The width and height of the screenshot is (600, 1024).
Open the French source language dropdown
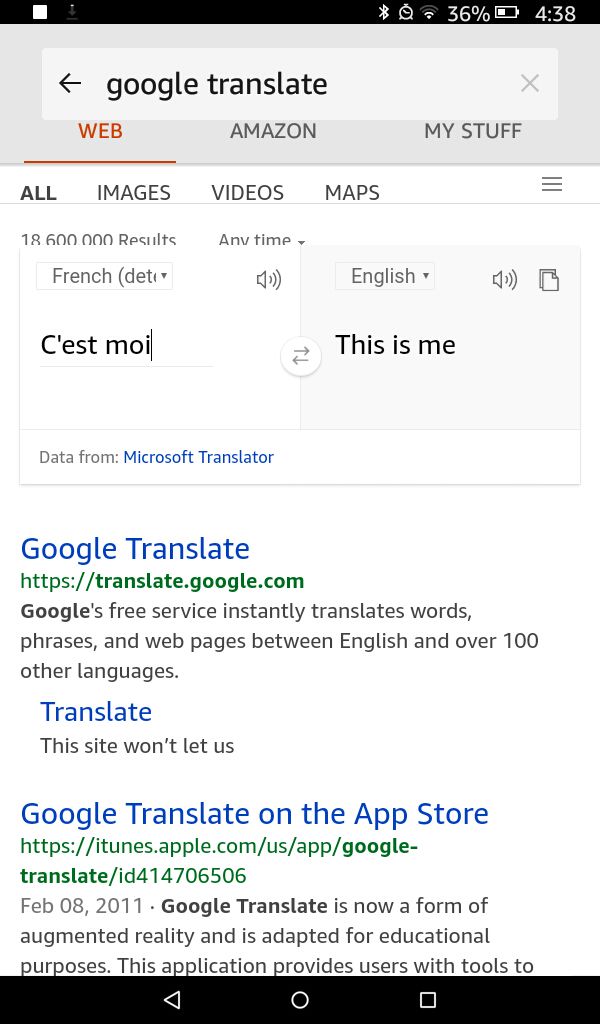coord(104,276)
